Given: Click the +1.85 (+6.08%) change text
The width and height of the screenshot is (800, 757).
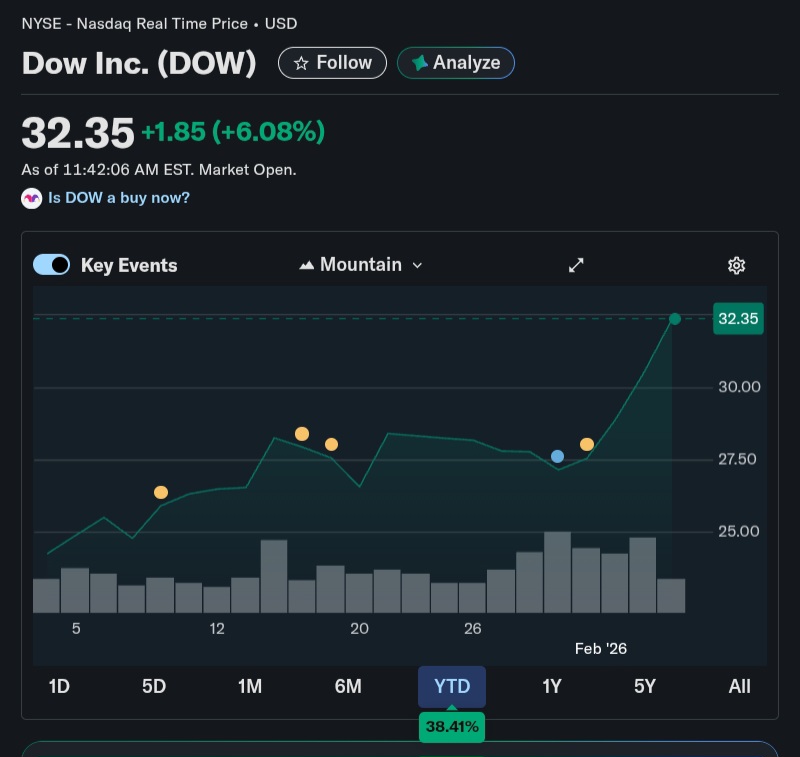Looking at the screenshot, I should coord(233,132).
